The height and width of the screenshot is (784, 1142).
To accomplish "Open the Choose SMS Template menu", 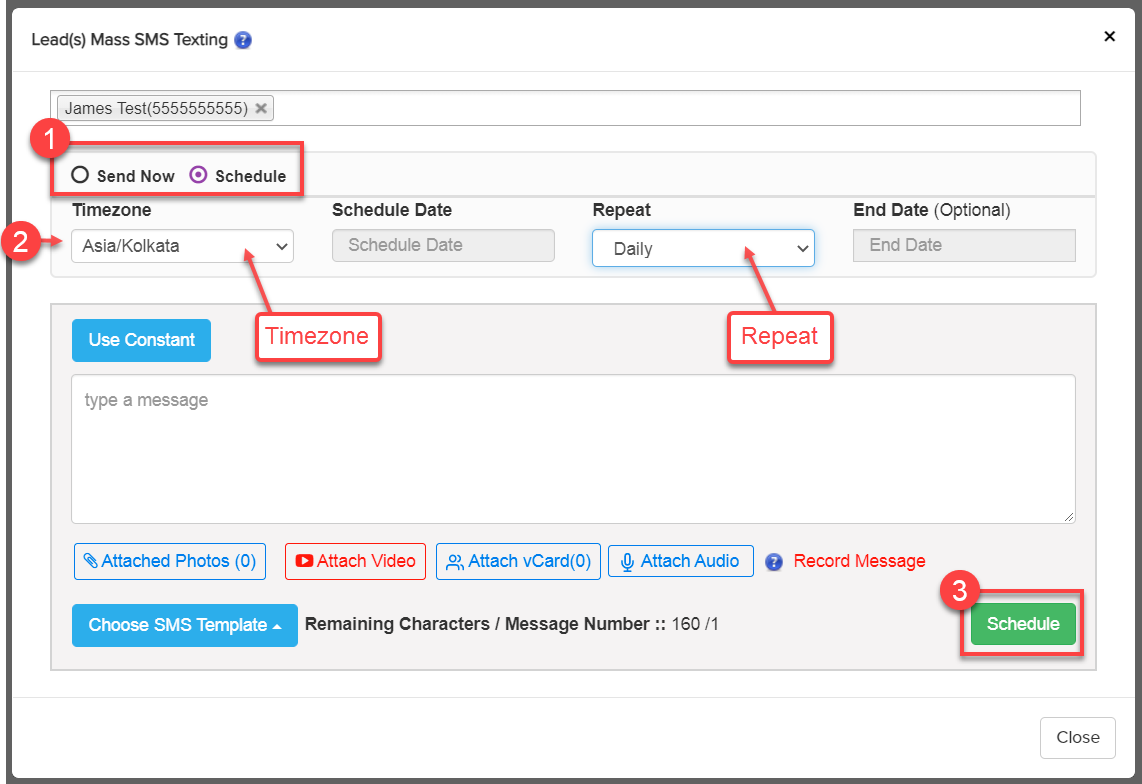I will click(x=184, y=625).
